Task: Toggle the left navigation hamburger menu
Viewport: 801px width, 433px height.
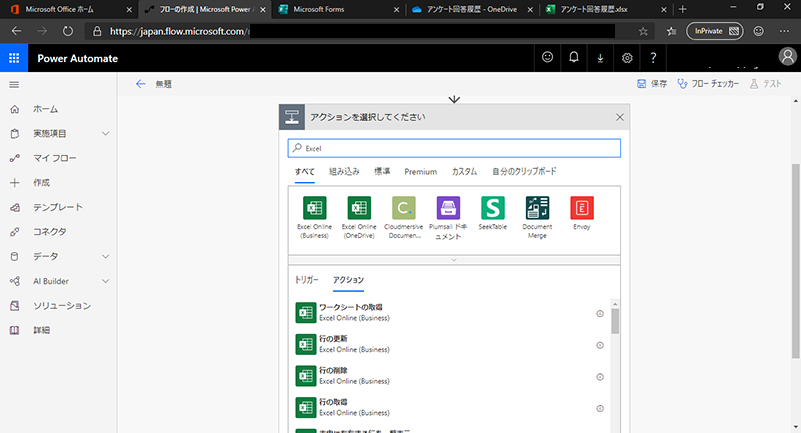Action: point(14,85)
